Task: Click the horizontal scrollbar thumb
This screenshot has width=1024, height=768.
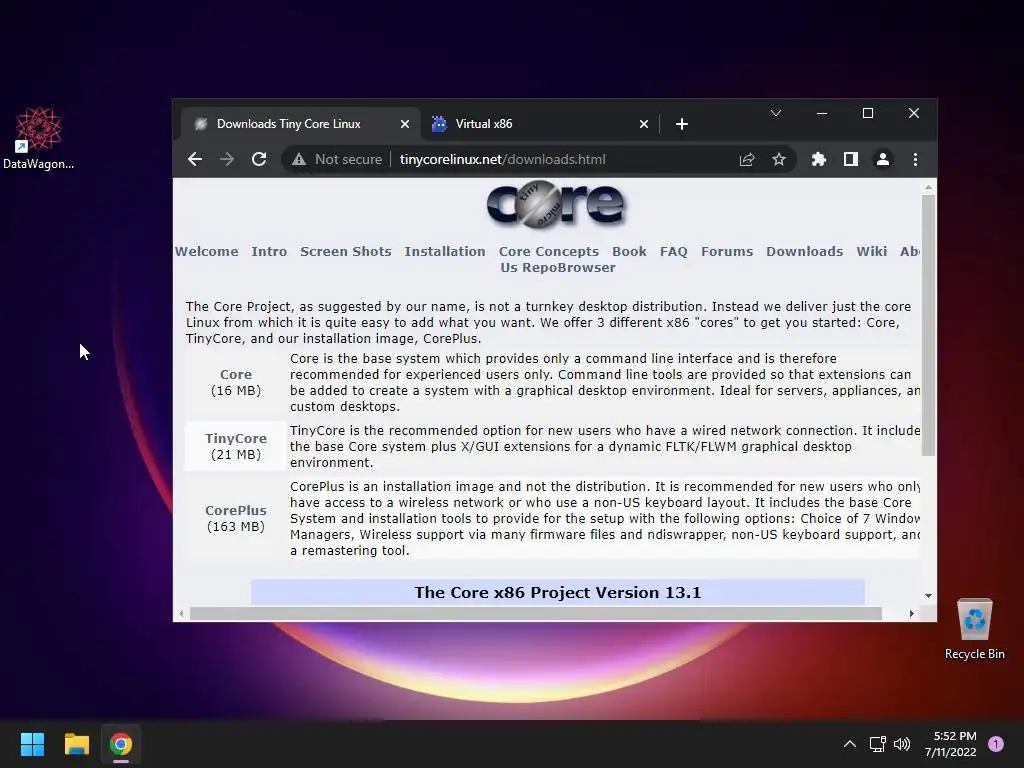Action: pyautogui.click(x=536, y=614)
